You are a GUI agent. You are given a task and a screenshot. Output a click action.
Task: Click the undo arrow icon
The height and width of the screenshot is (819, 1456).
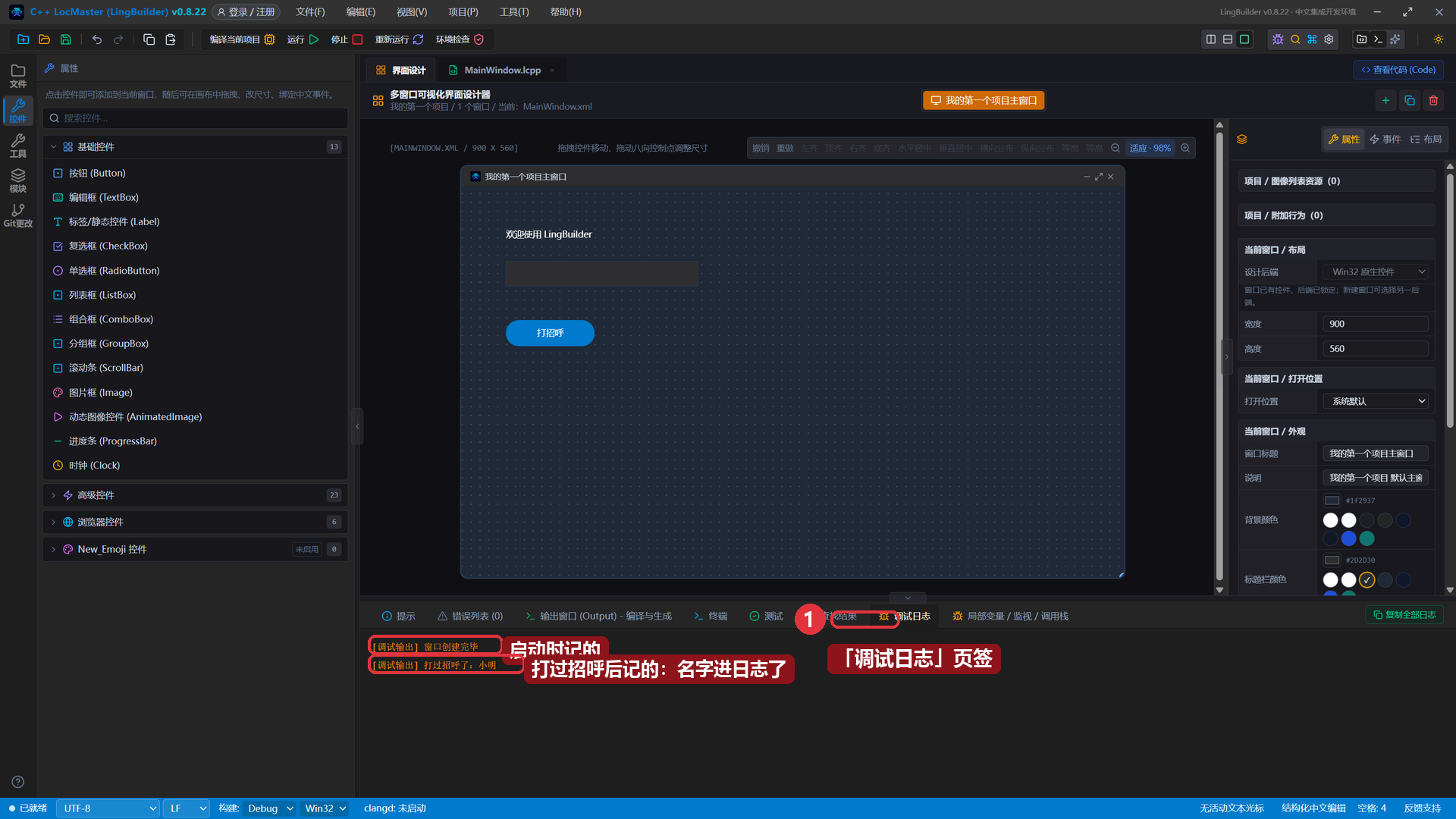[x=97, y=39]
